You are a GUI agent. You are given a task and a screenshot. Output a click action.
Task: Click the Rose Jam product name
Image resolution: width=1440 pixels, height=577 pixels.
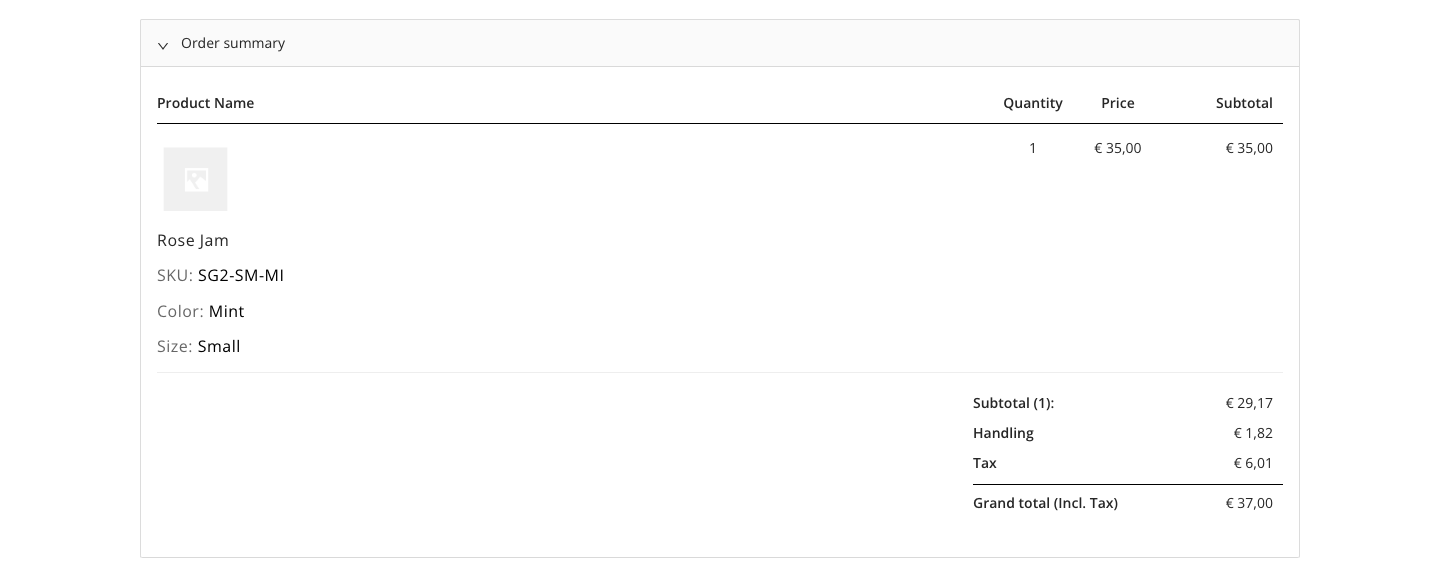pyautogui.click(x=193, y=240)
